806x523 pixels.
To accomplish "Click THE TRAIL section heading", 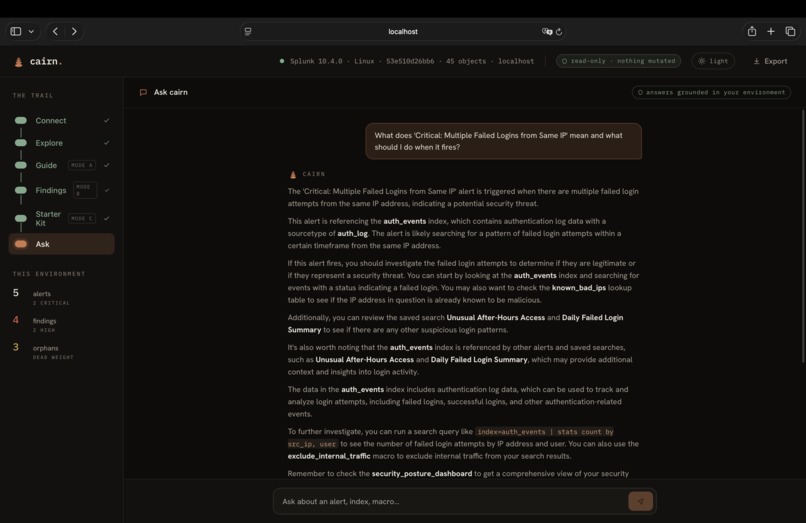I will pyautogui.click(x=33, y=96).
